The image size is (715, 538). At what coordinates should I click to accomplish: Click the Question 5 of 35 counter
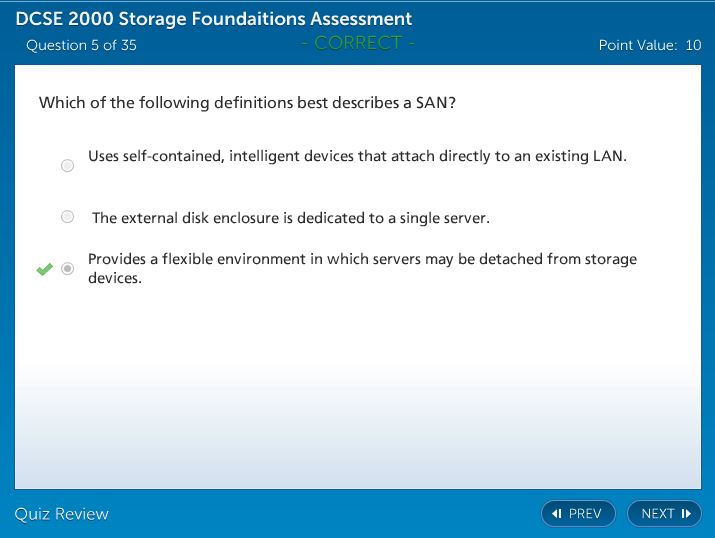click(81, 45)
